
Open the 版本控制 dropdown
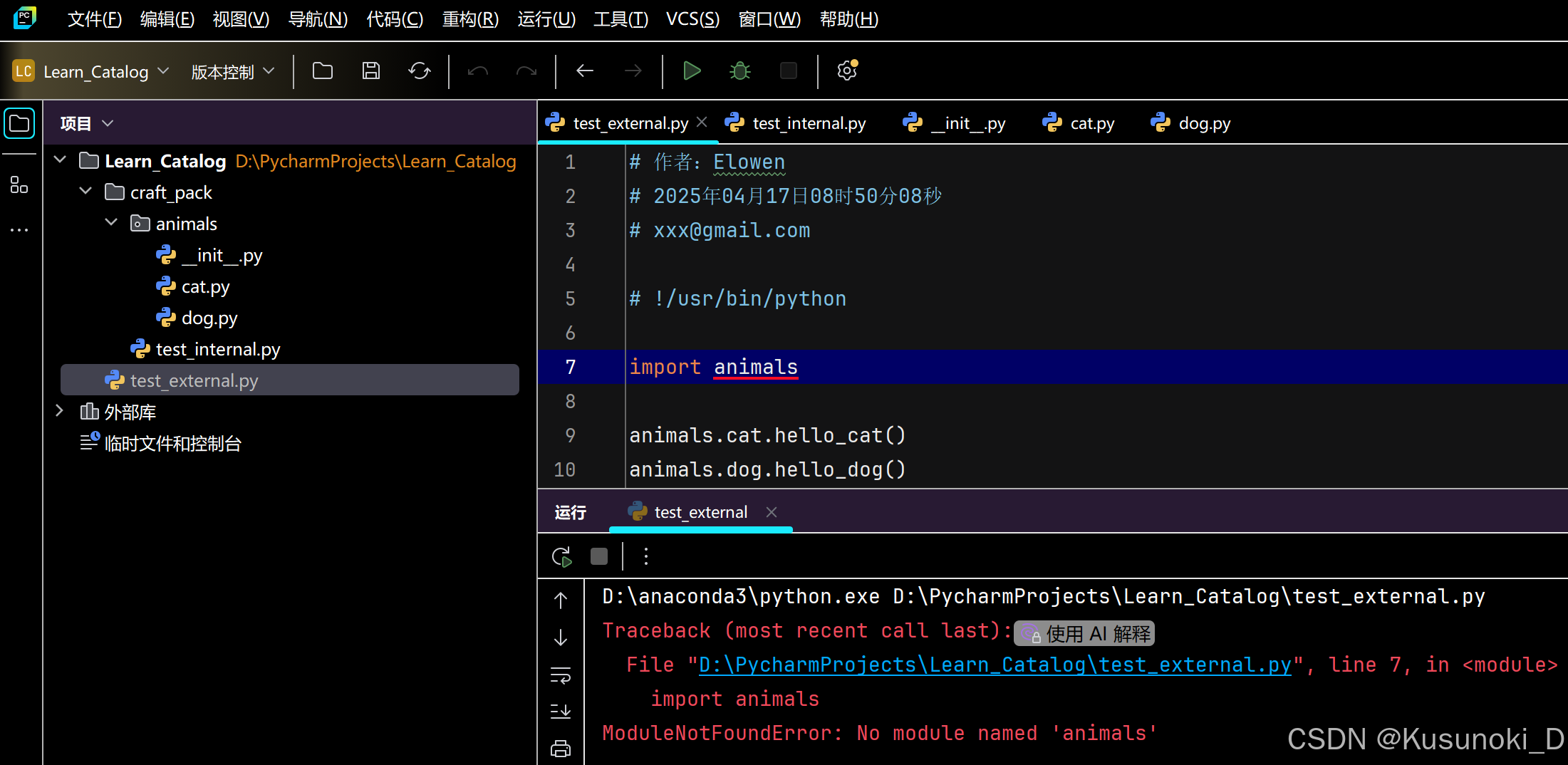[232, 71]
